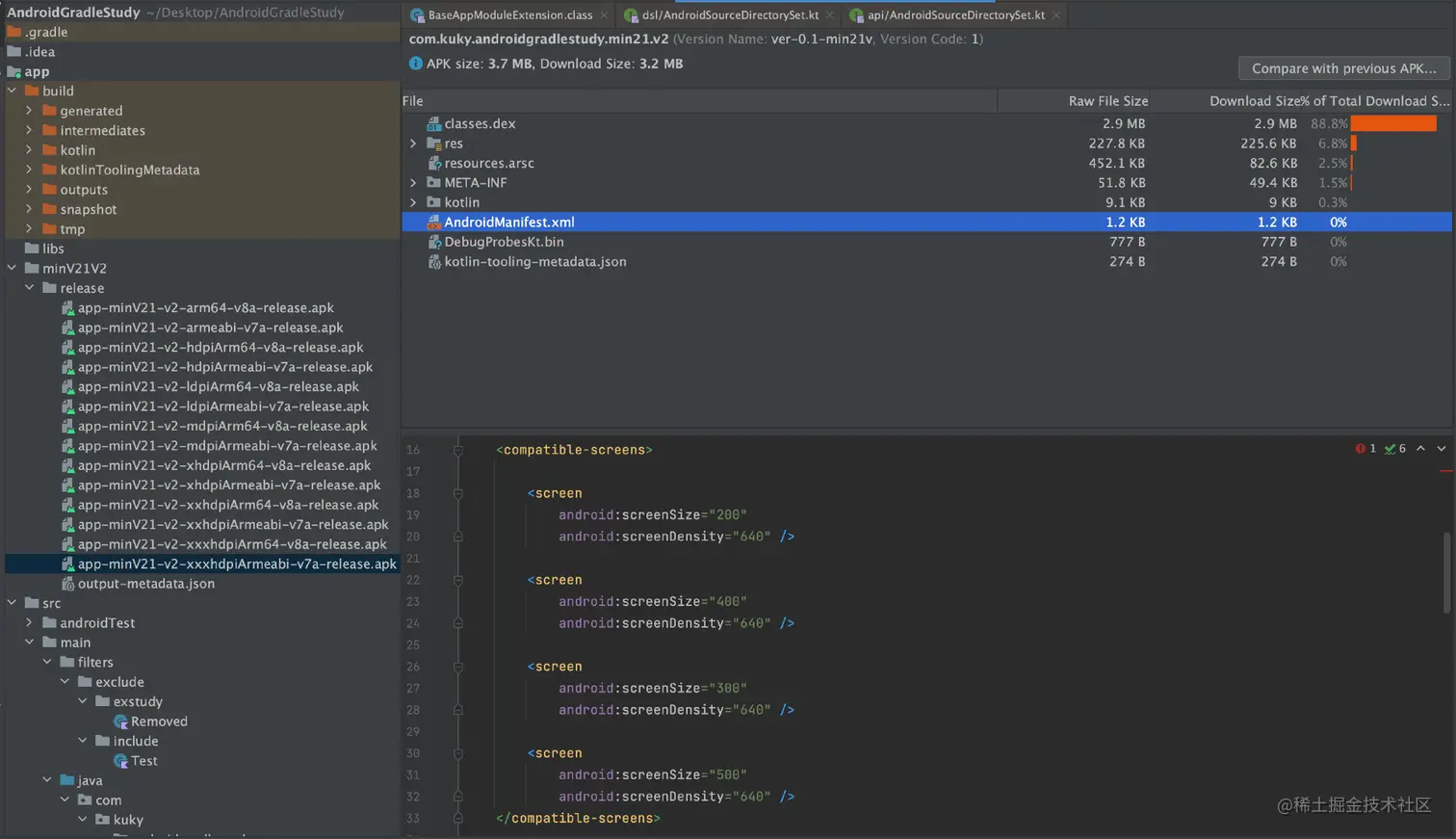Click line number 22 in gutter

413,580
